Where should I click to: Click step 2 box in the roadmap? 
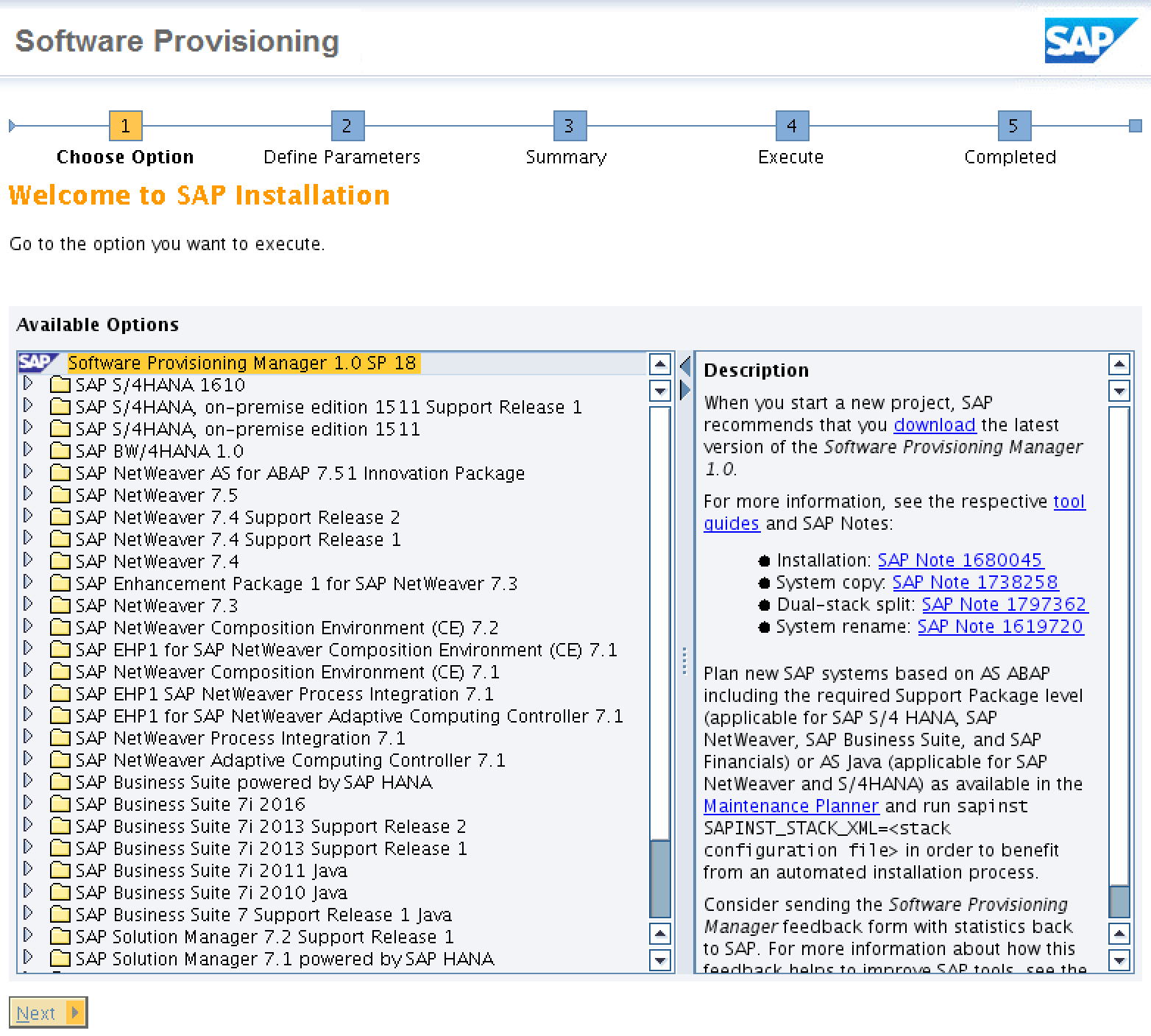click(x=347, y=126)
